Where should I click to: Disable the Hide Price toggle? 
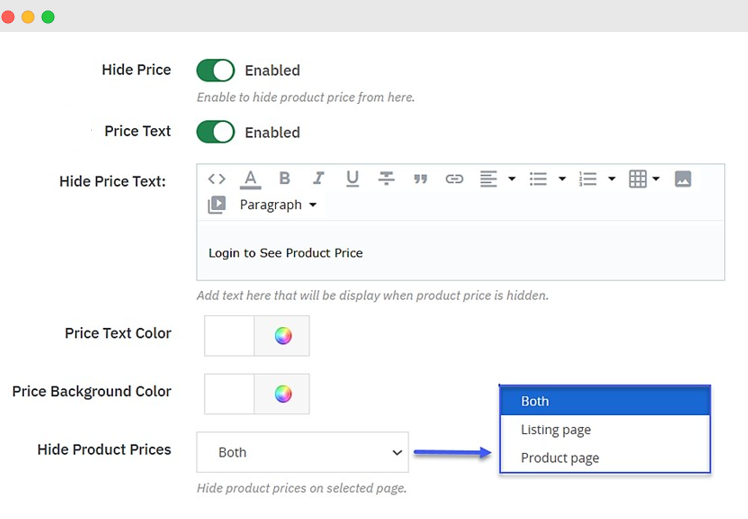coord(215,70)
